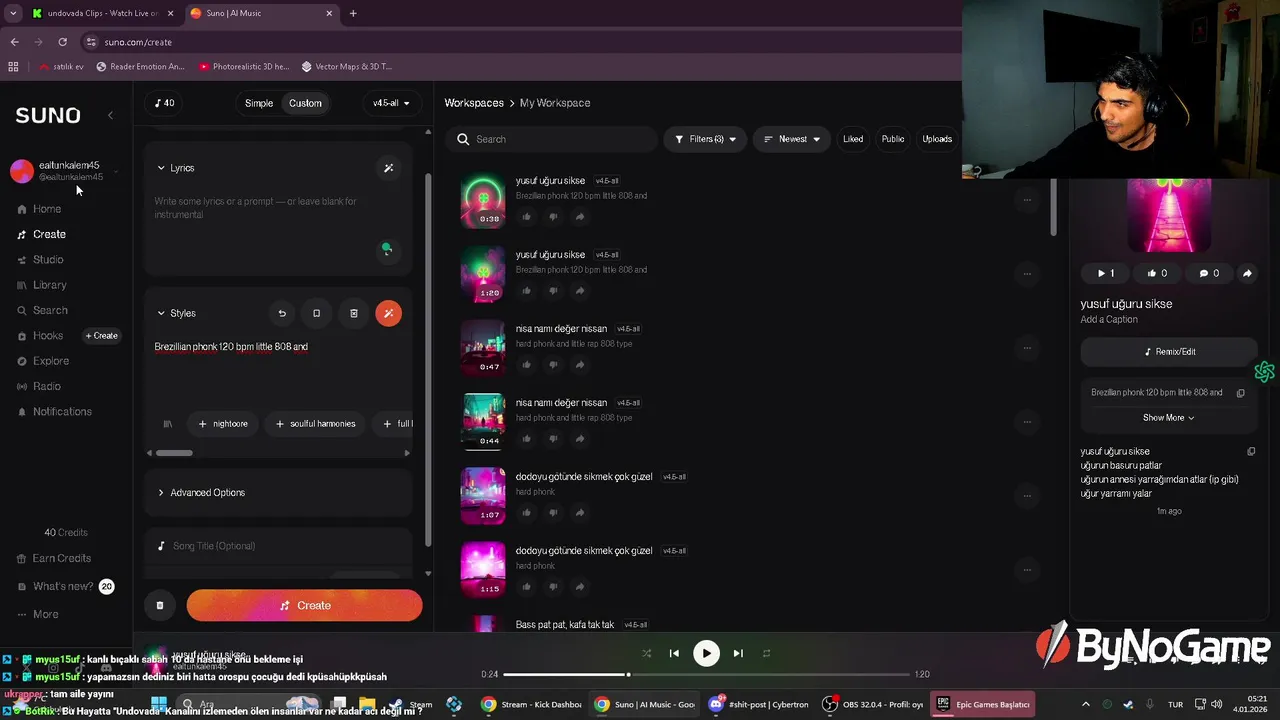Undo the last Styles change
The height and width of the screenshot is (720, 1280).
(x=282, y=313)
